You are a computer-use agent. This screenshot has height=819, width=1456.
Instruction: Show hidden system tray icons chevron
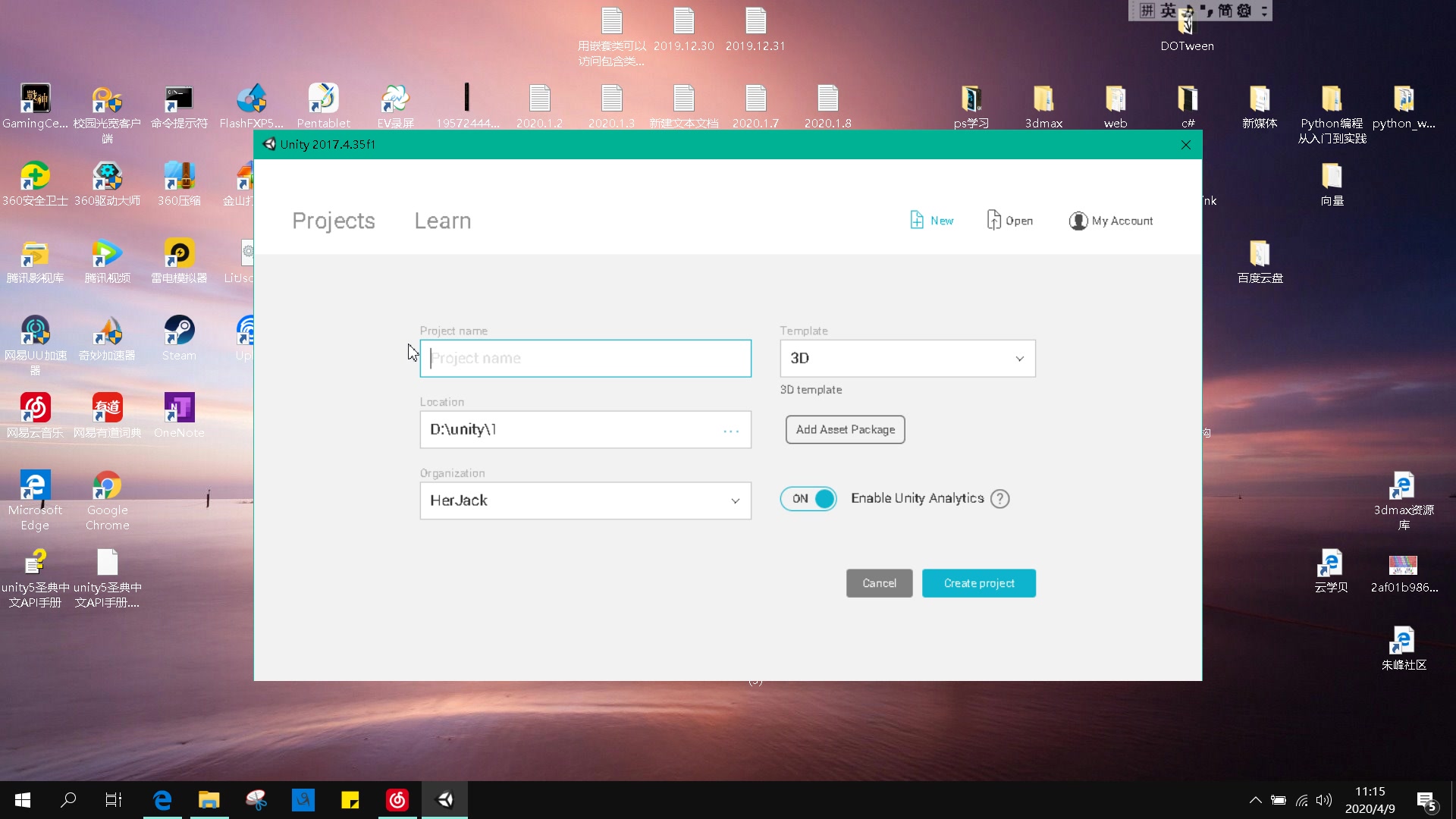click(x=1255, y=800)
